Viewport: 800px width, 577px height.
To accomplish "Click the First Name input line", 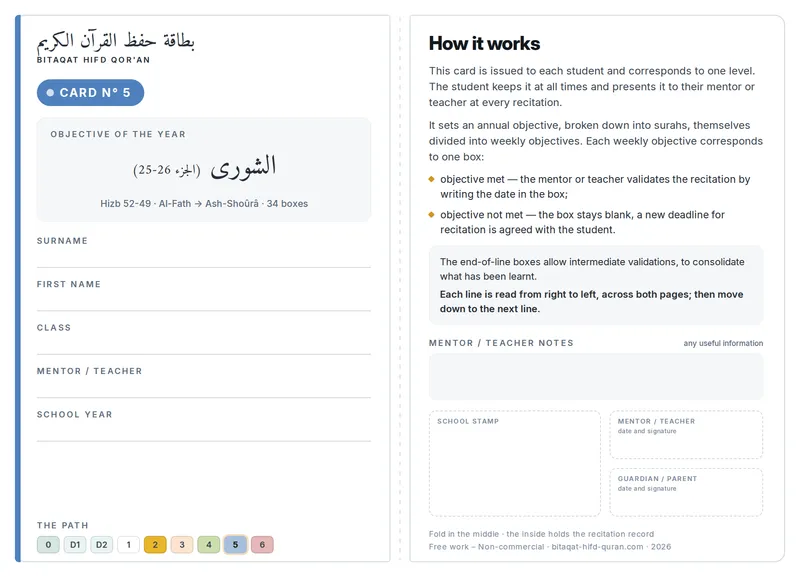I will pyautogui.click(x=204, y=302).
